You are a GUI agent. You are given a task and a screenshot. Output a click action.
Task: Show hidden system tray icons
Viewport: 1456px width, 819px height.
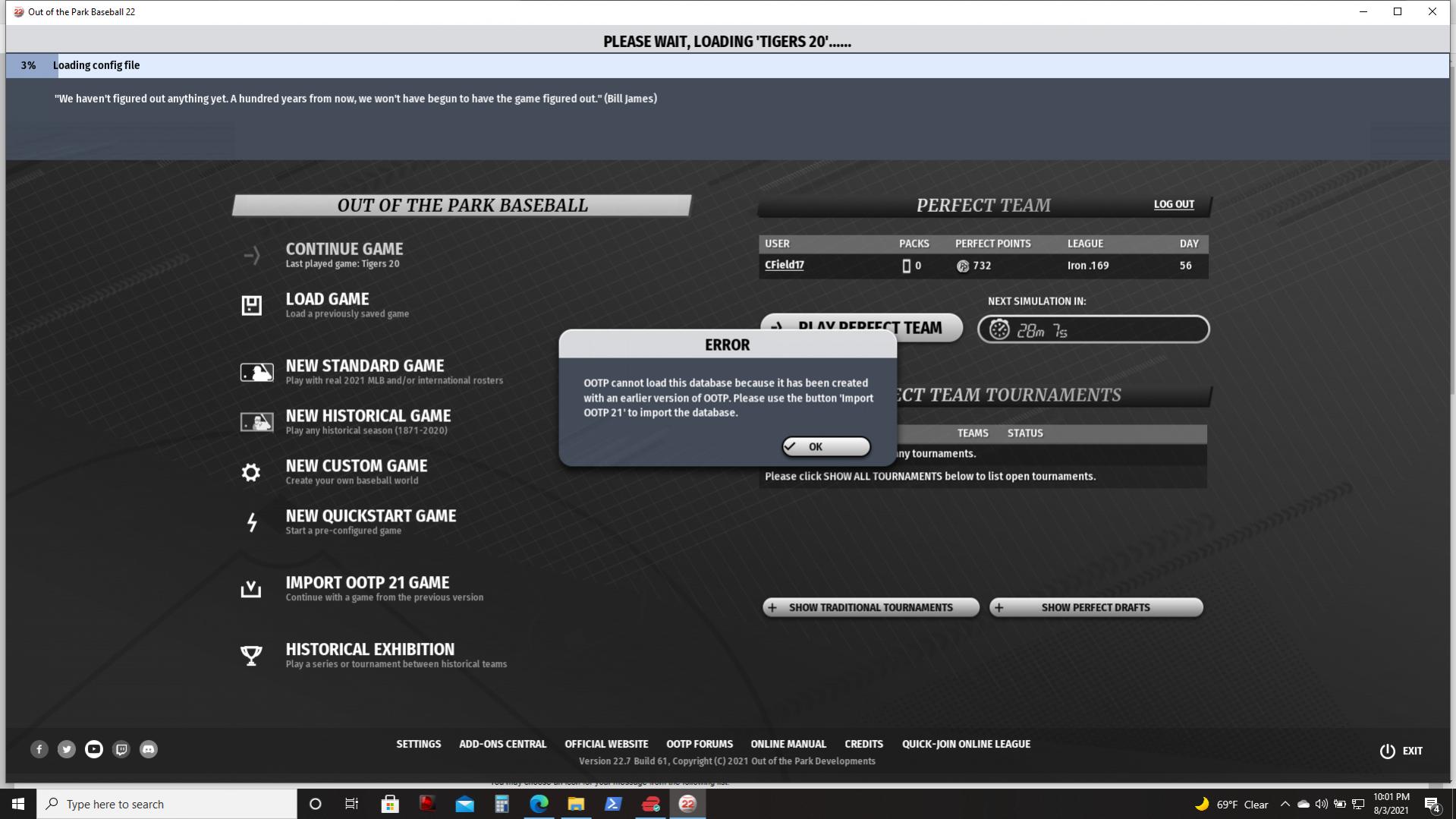1285,804
